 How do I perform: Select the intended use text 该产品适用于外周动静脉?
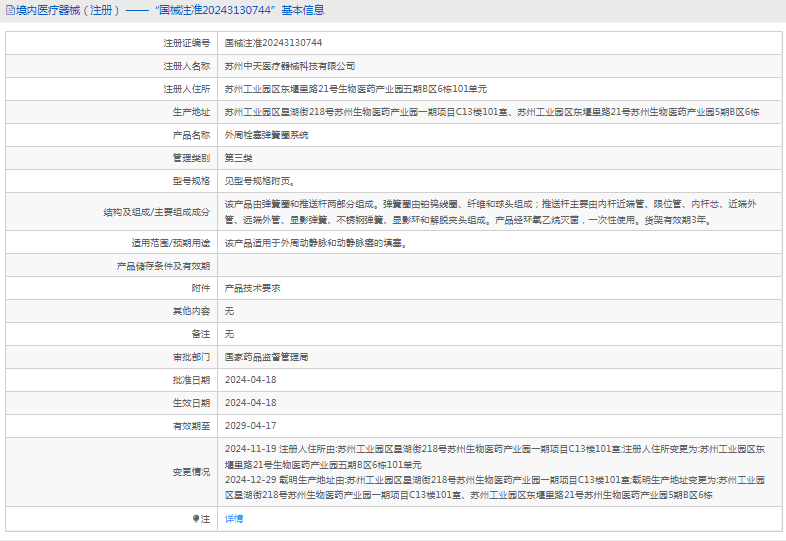click(x=316, y=243)
